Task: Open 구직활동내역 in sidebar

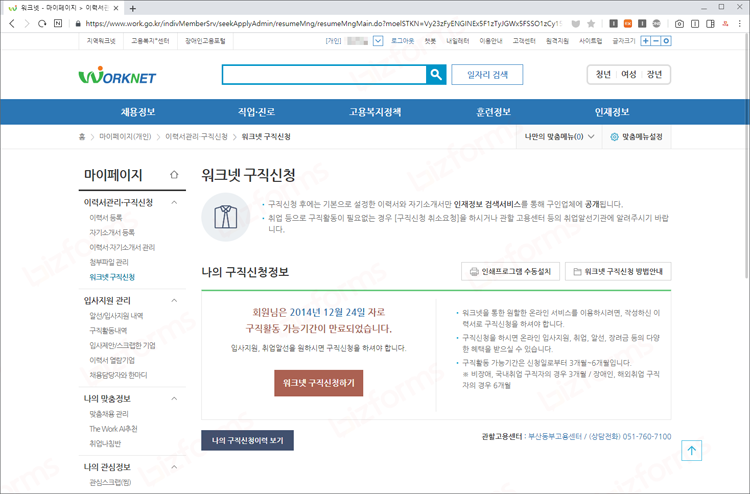Action: [108, 330]
